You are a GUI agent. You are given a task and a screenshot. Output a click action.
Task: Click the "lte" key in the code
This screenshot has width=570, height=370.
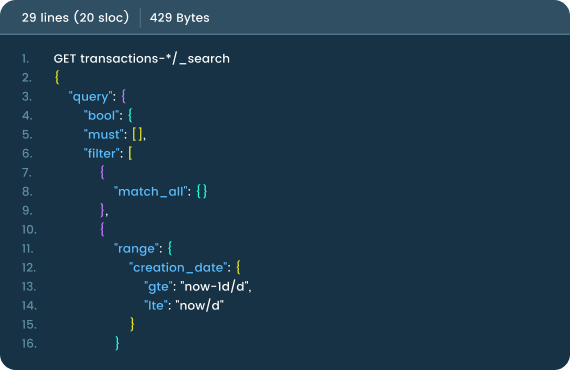click(x=156, y=306)
